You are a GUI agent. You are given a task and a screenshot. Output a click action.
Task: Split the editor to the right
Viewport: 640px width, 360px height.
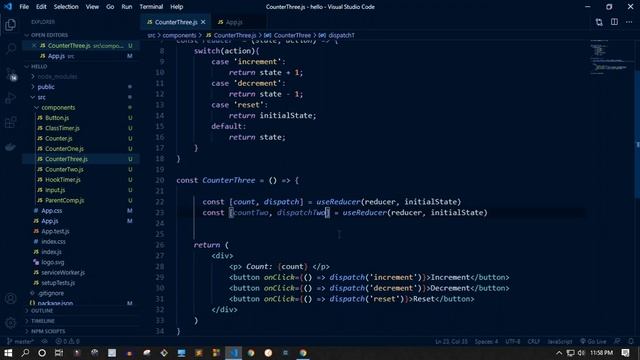tap(614, 22)
